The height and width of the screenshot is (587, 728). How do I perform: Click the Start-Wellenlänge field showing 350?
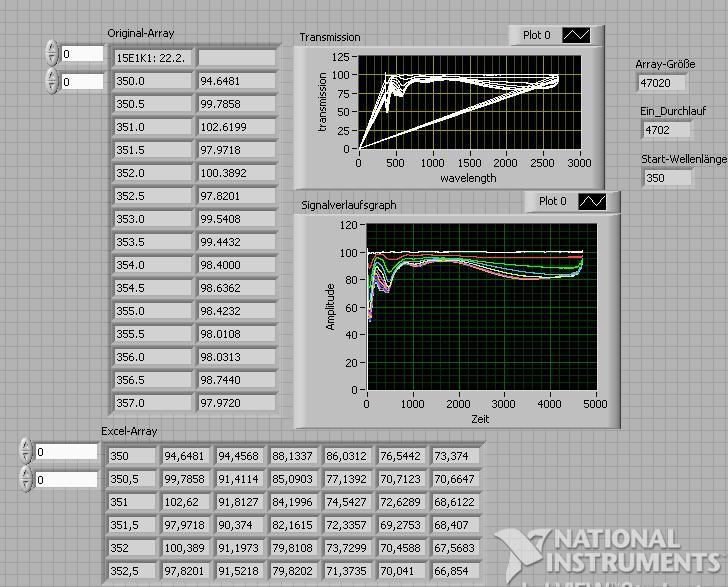[x=668, y=178]
